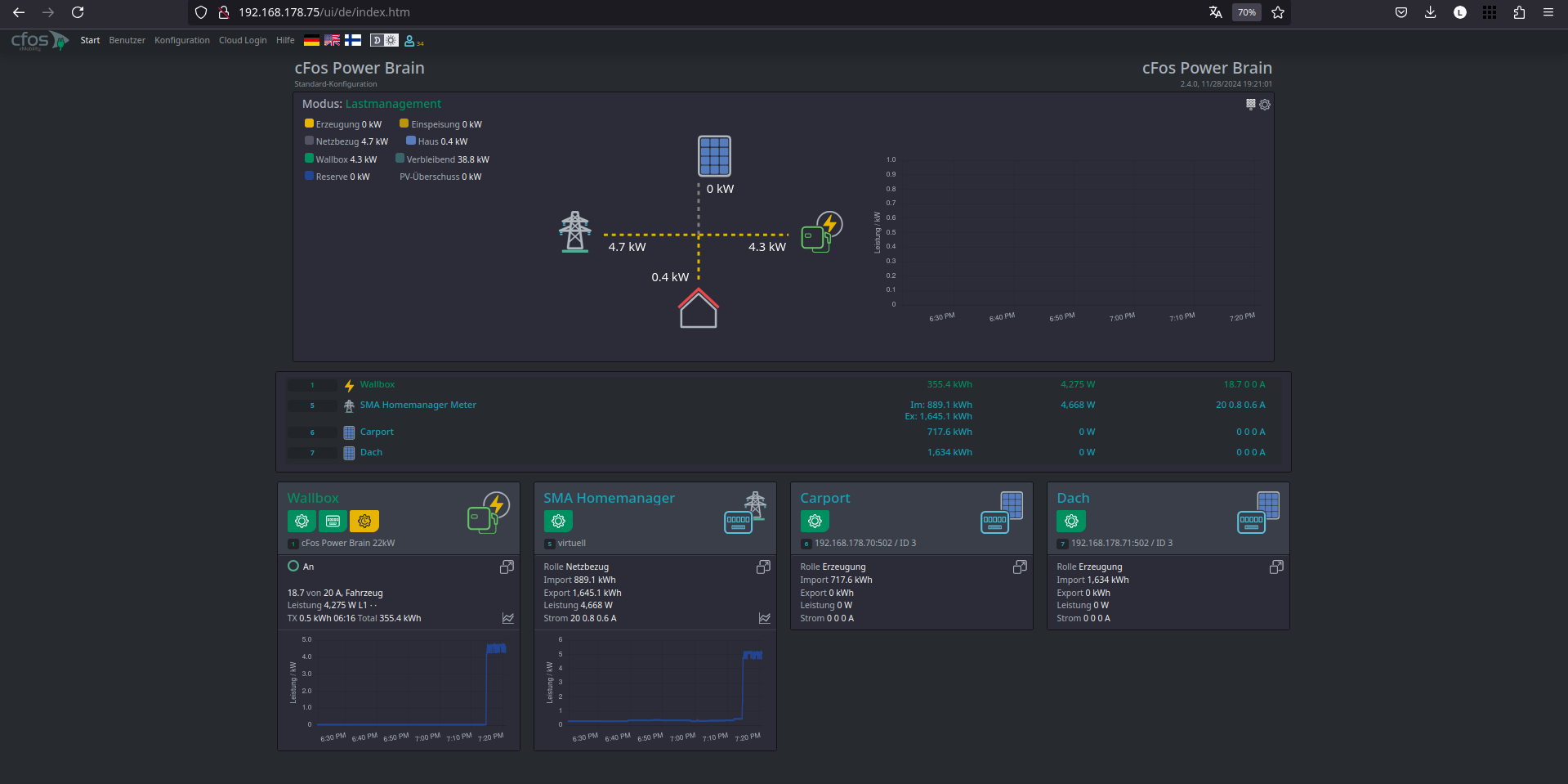Open SMA Homemanager Meter list link
The image size is (1568, 784).
(418, 405)
